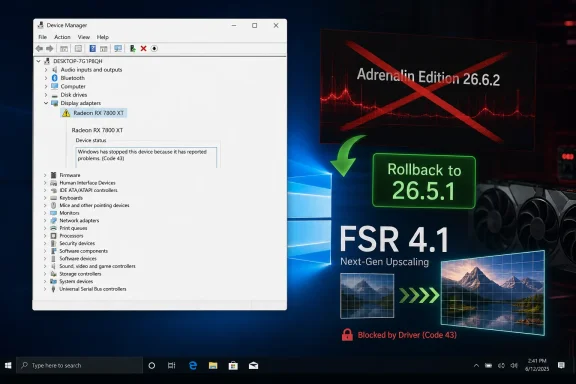Select Print queues
The height and width of the screenshot is (384, 576).
[x=73, y=228]
